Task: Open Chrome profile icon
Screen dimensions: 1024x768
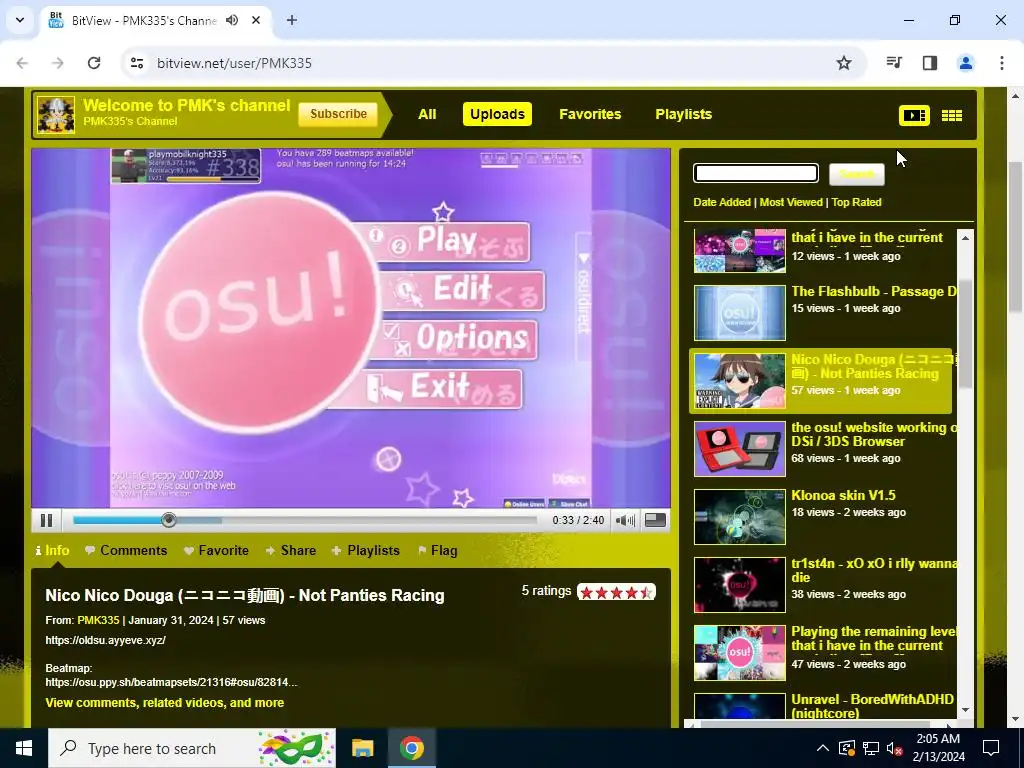Action: coord(966,63)
